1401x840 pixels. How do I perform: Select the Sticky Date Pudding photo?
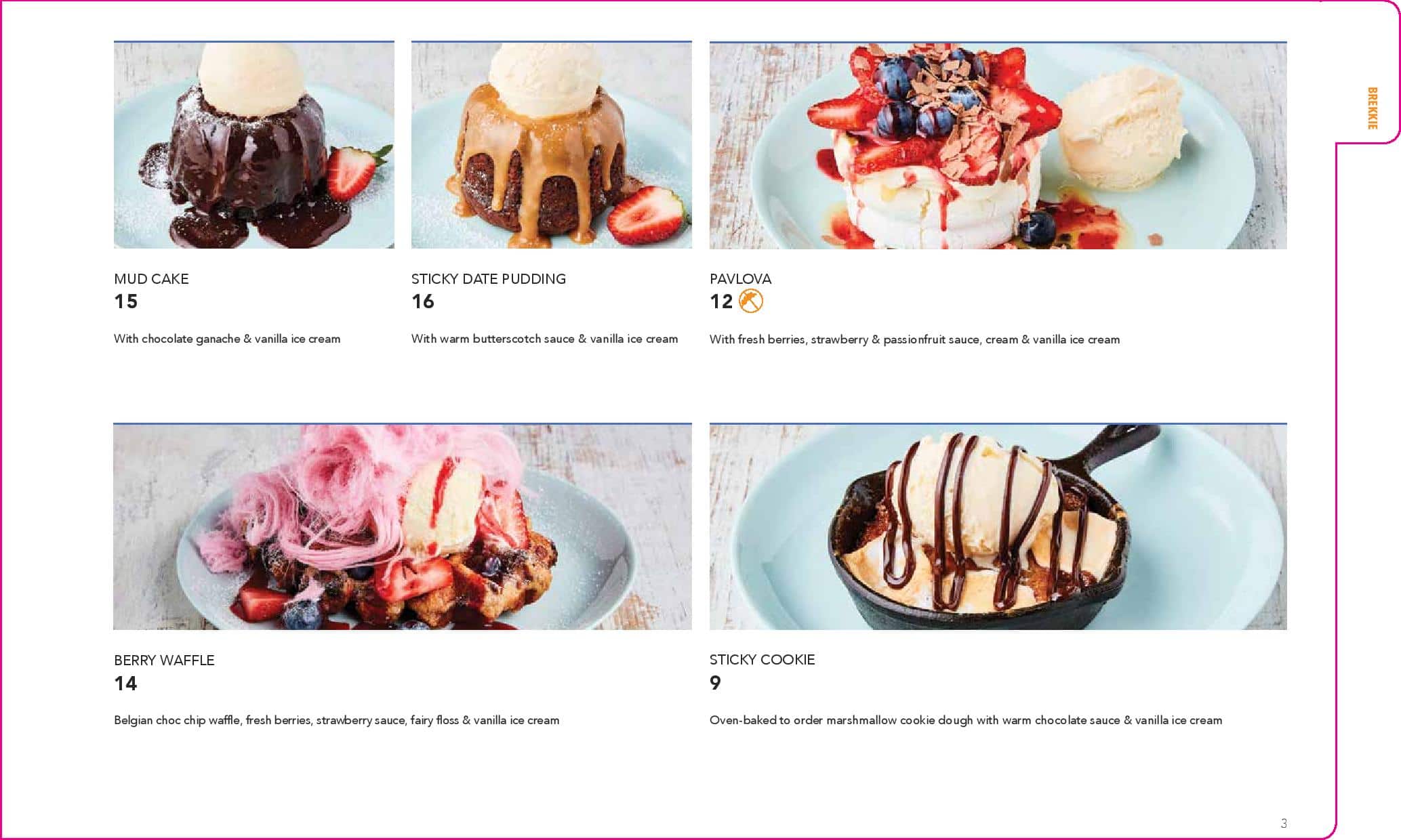click(552, 145)
